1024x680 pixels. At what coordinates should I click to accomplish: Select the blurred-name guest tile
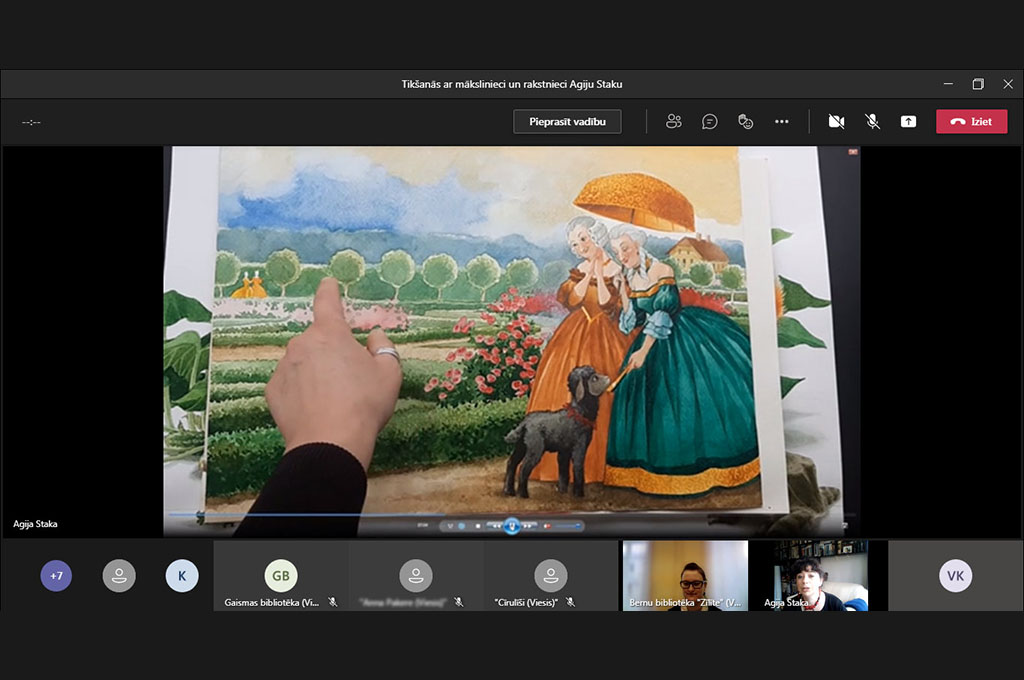tap(416, 575)
